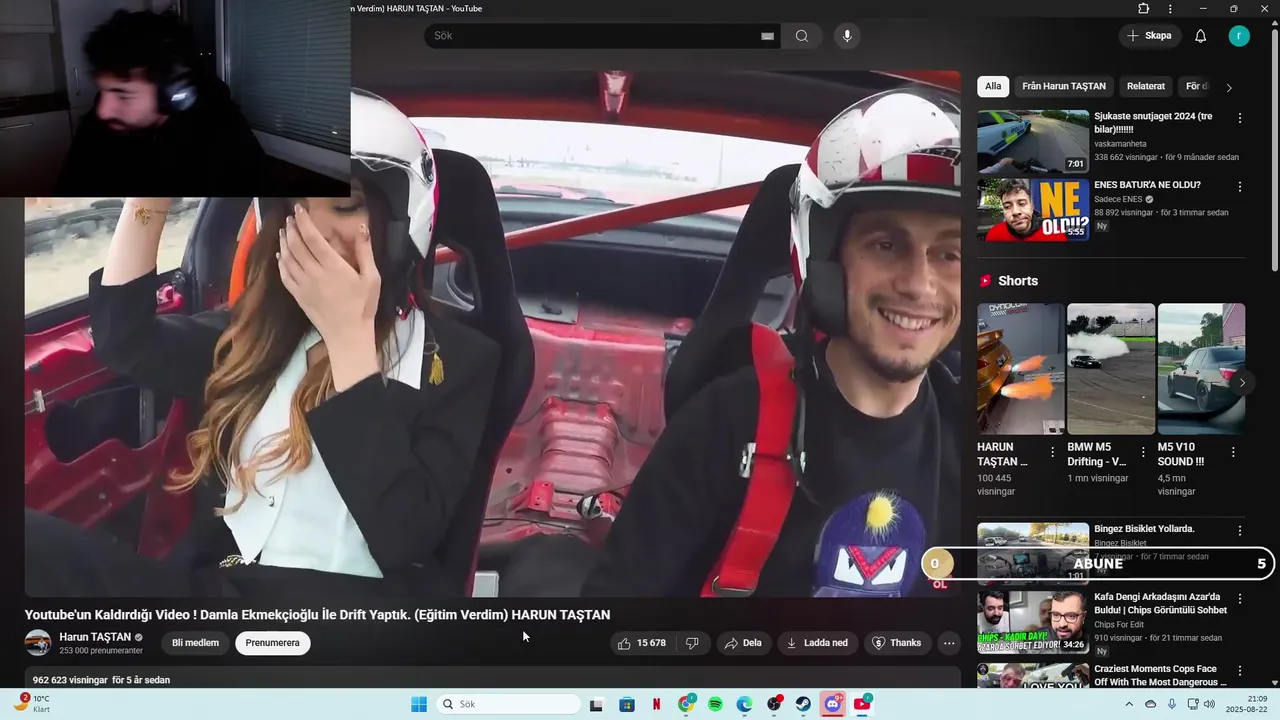Like the video with thumbs up

click(641, 643)
